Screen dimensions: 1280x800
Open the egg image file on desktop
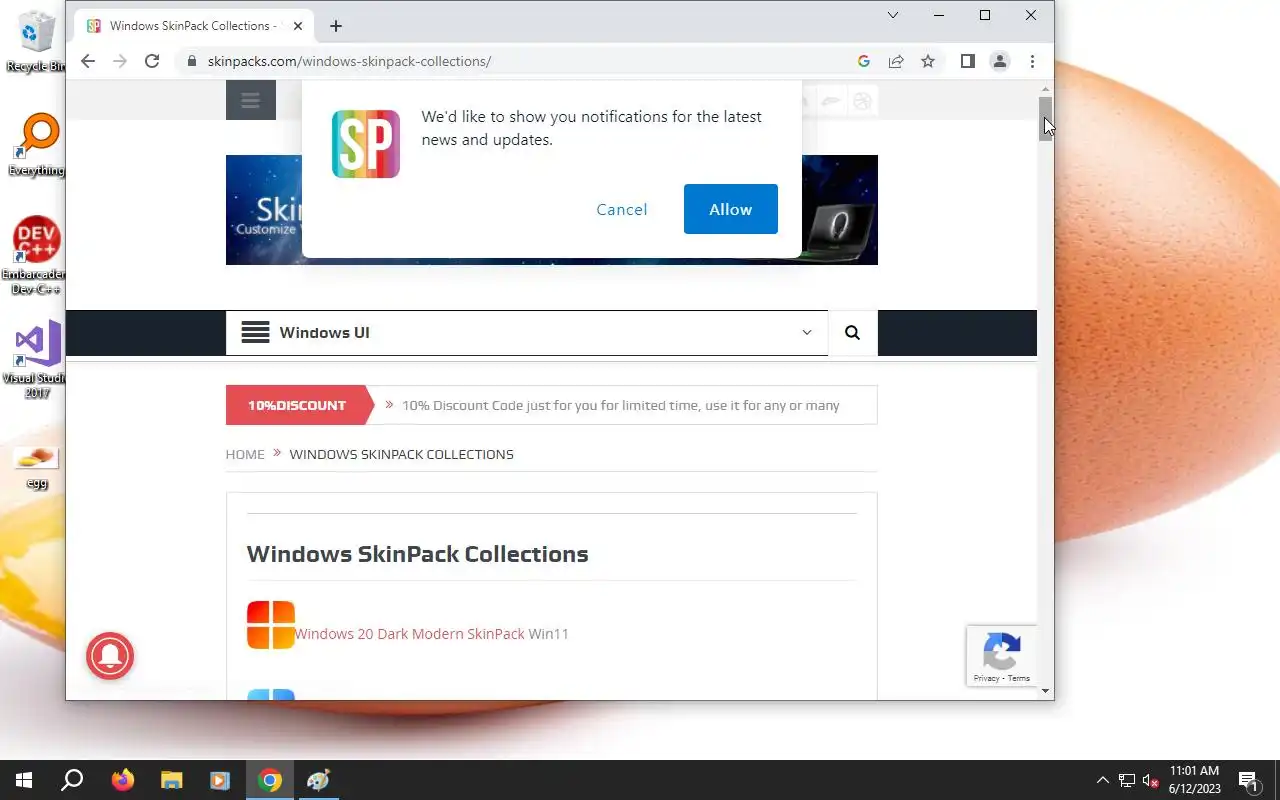[36, 467]
